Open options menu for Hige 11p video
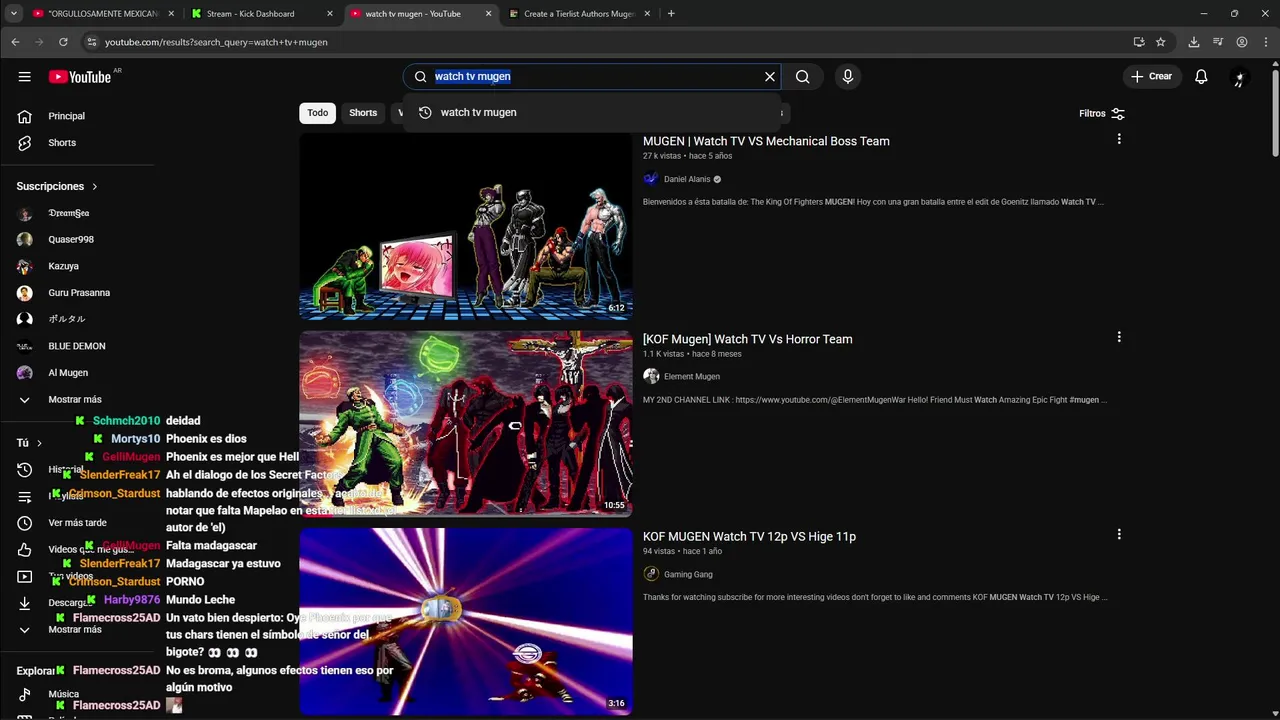 click(1119, 535)
